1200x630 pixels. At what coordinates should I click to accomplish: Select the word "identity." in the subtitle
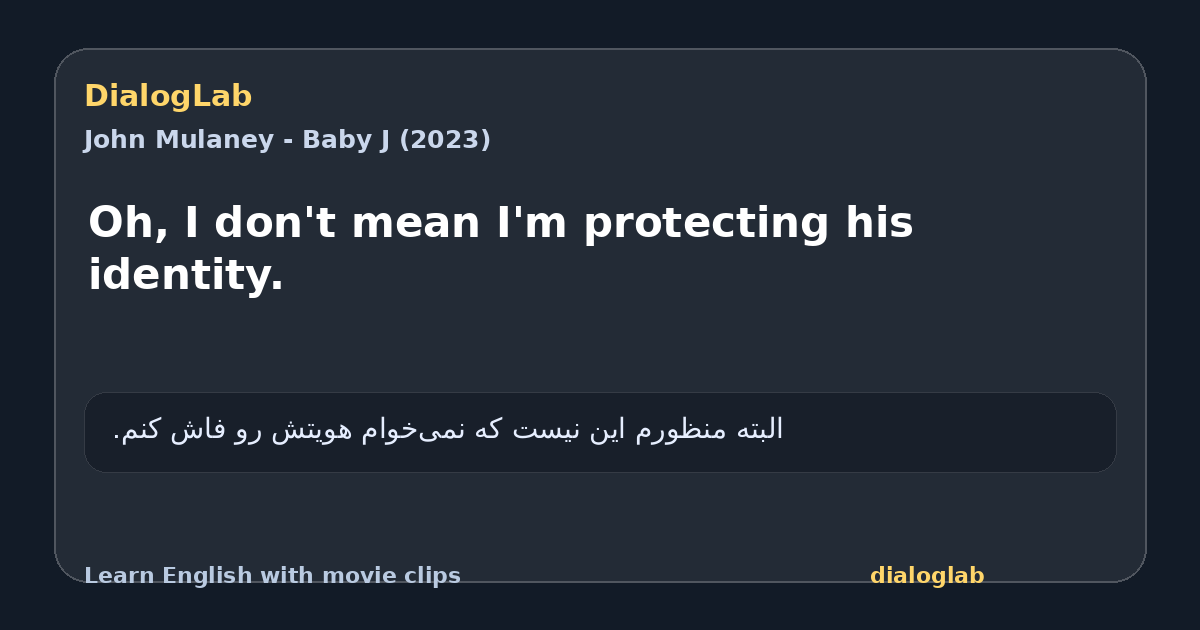(x=186, y=275)
